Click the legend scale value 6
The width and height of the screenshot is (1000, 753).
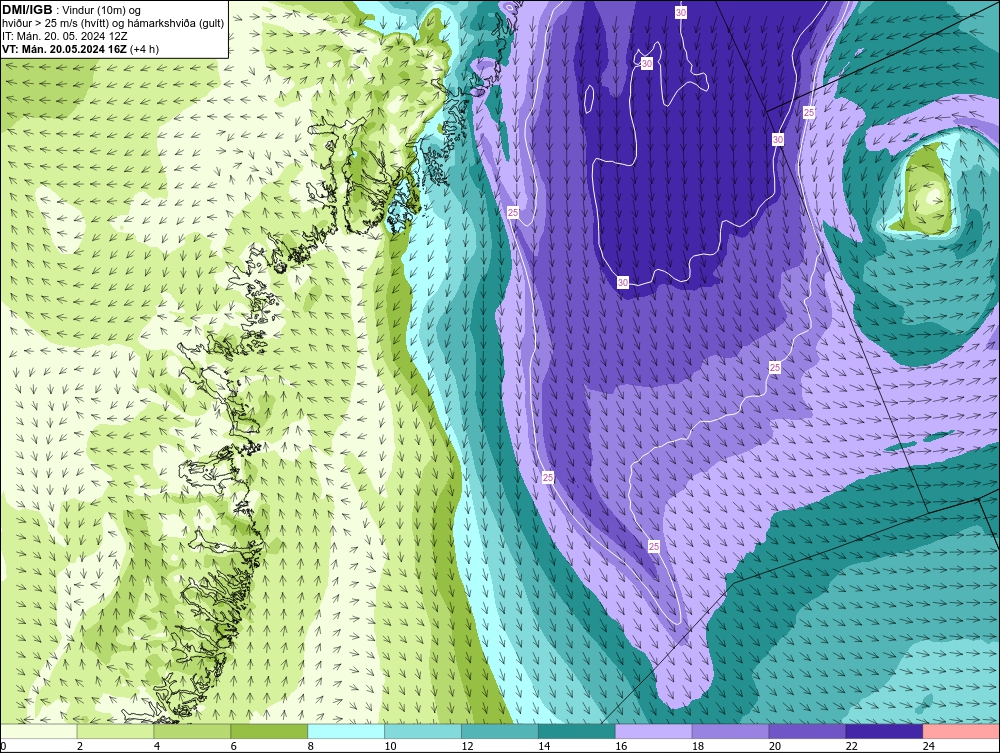tap(233, 746)
